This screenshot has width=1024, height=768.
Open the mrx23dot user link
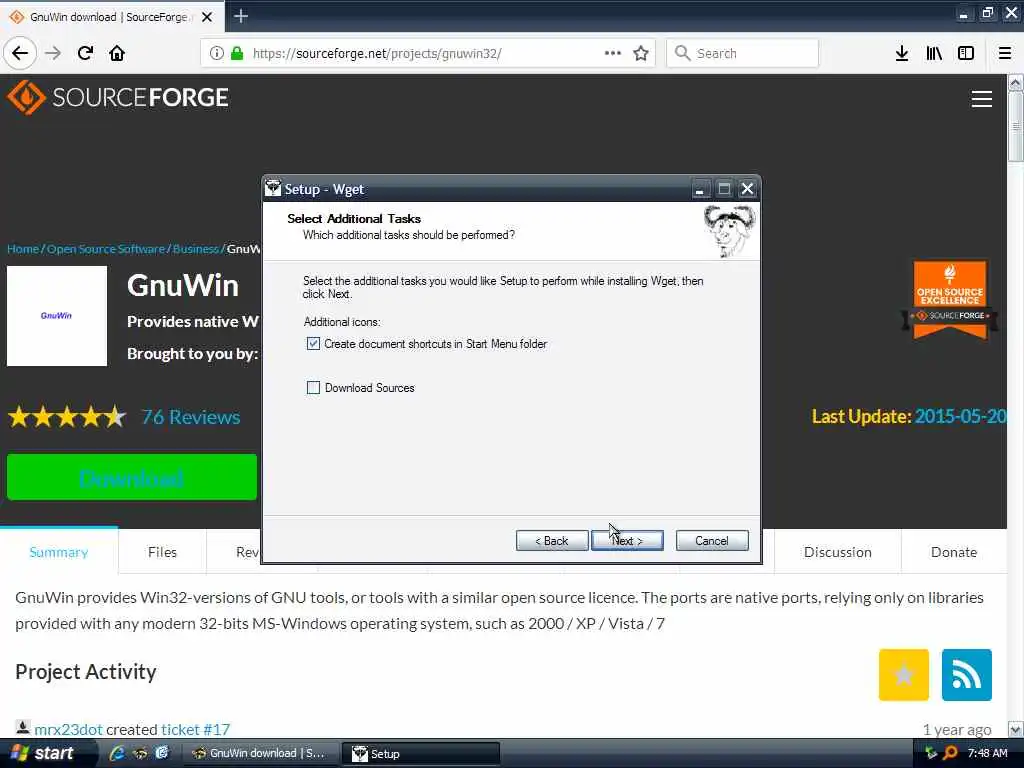pyautogui.click(x=68, y=729)
